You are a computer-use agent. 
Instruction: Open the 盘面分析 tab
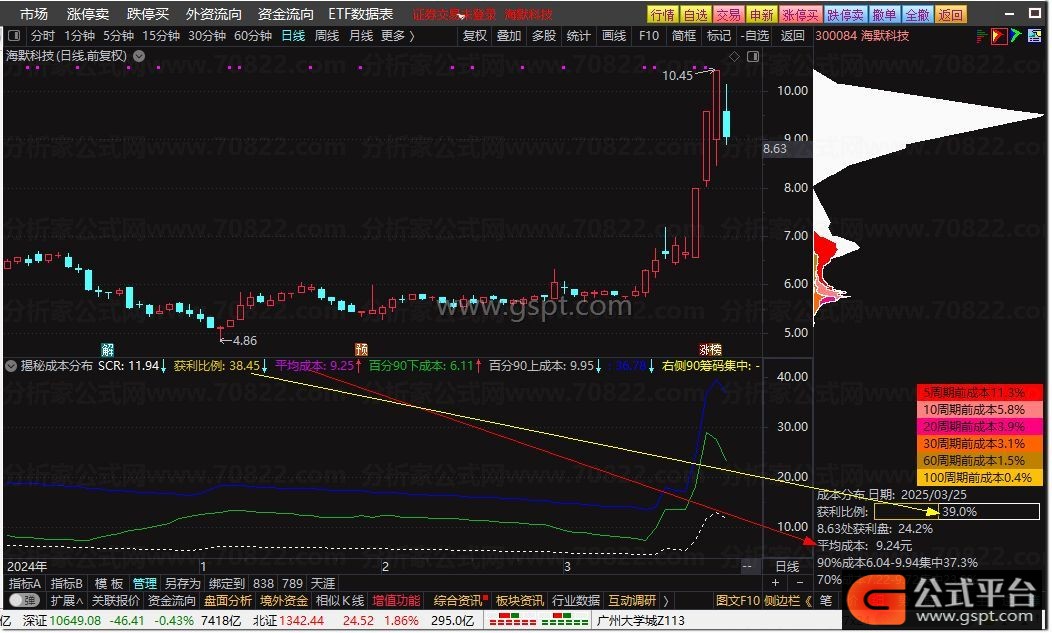click(x=228, y=600)
